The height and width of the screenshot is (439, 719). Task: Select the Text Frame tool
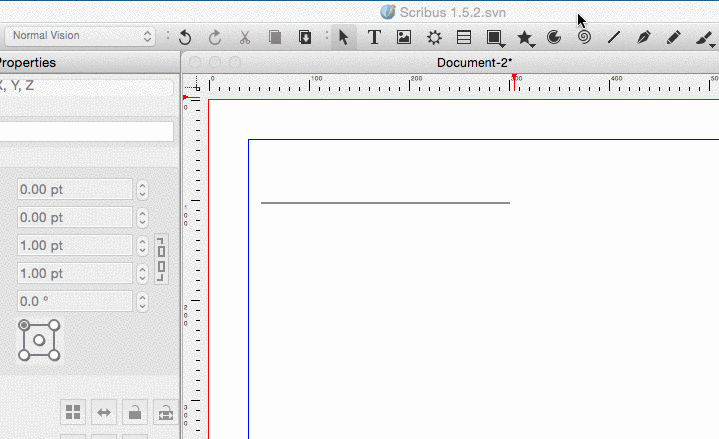[x=374, y=37]
